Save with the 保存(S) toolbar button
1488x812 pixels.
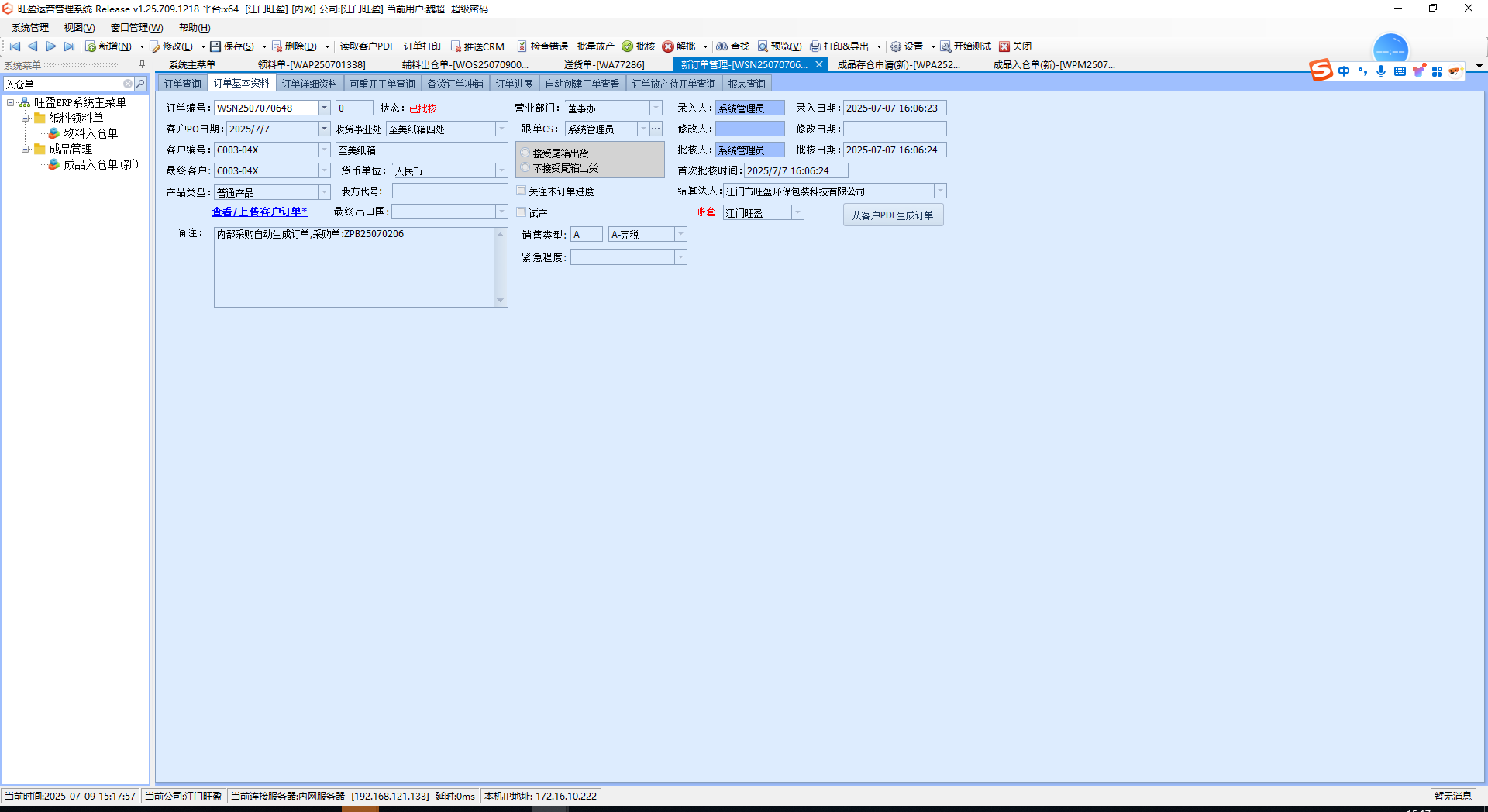[232, 46]
